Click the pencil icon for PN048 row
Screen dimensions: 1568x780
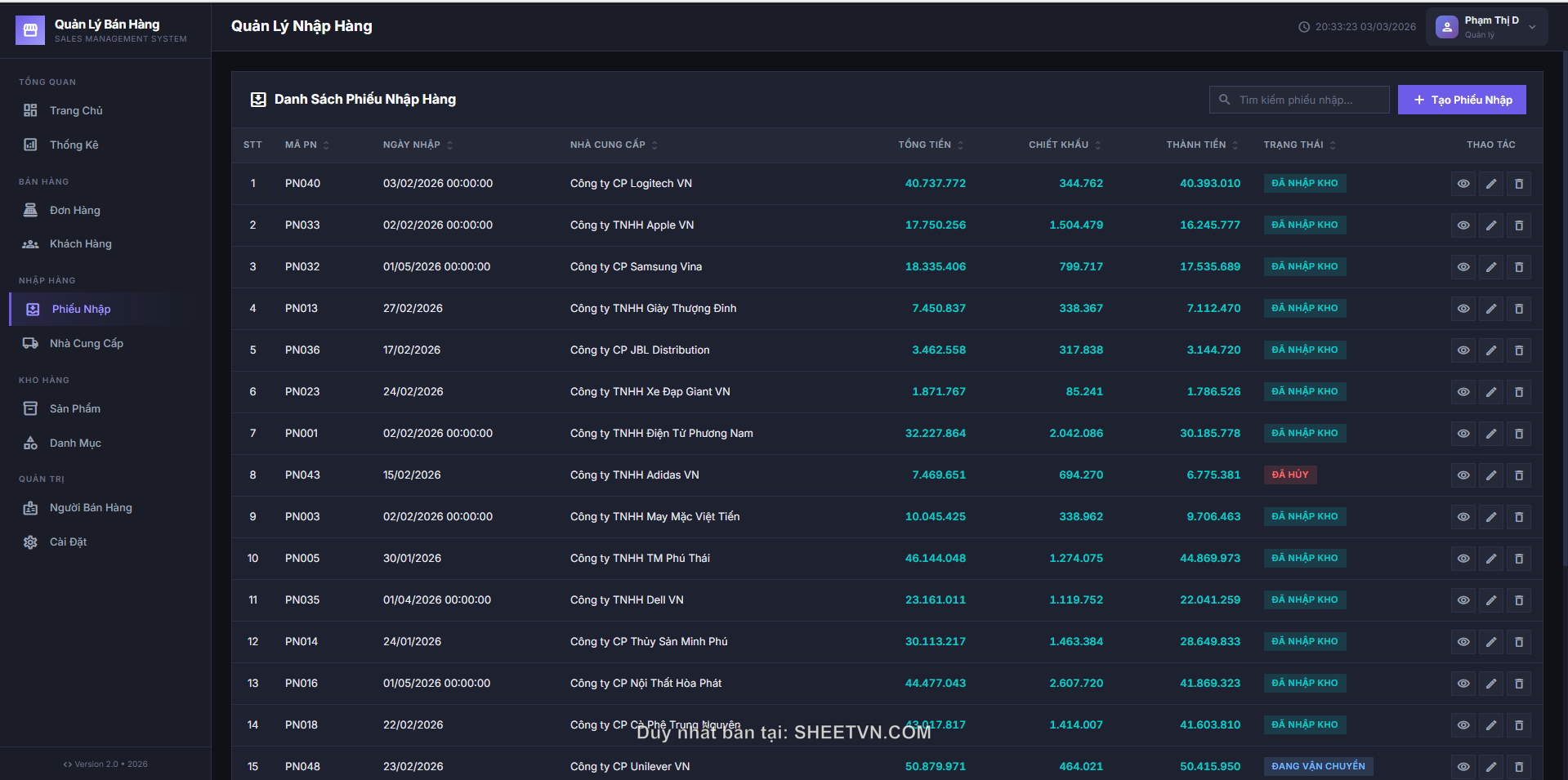tap(1490, 767)
